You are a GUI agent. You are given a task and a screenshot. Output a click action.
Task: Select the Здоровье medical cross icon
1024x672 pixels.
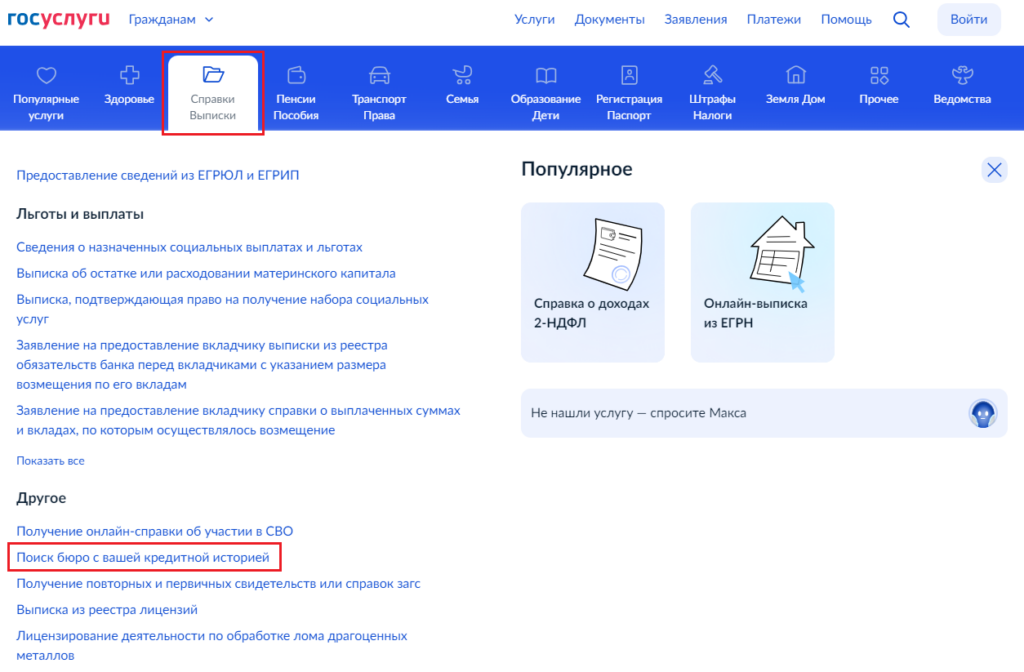[x=129, y=76]
